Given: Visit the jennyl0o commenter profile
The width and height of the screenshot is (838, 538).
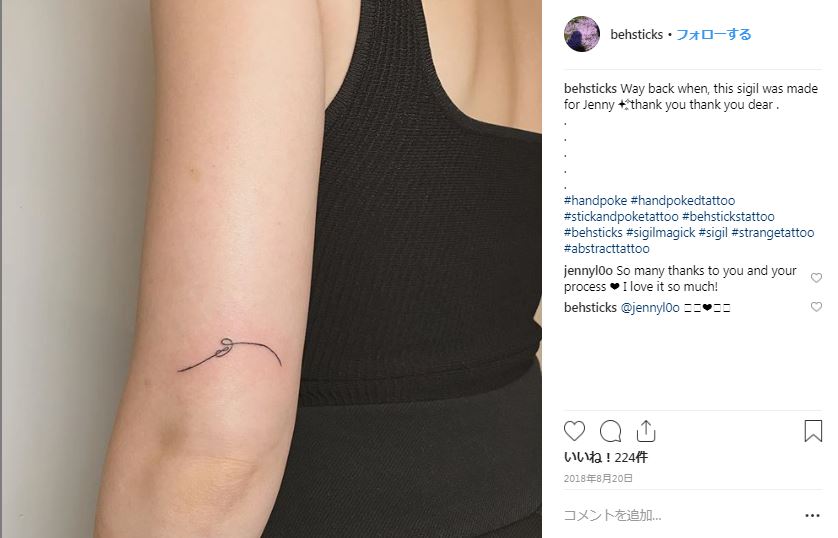Looking at the screenshot, I should [588, 271].
